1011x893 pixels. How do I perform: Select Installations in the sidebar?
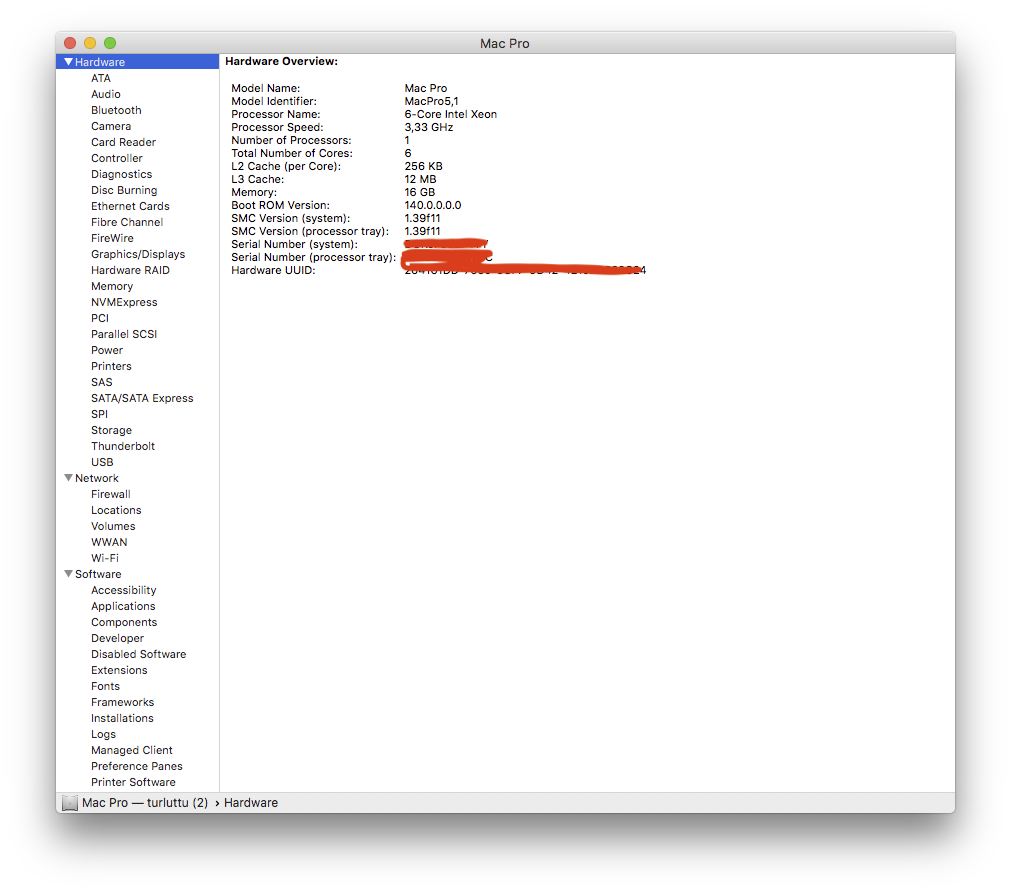[x=122, y=718]
